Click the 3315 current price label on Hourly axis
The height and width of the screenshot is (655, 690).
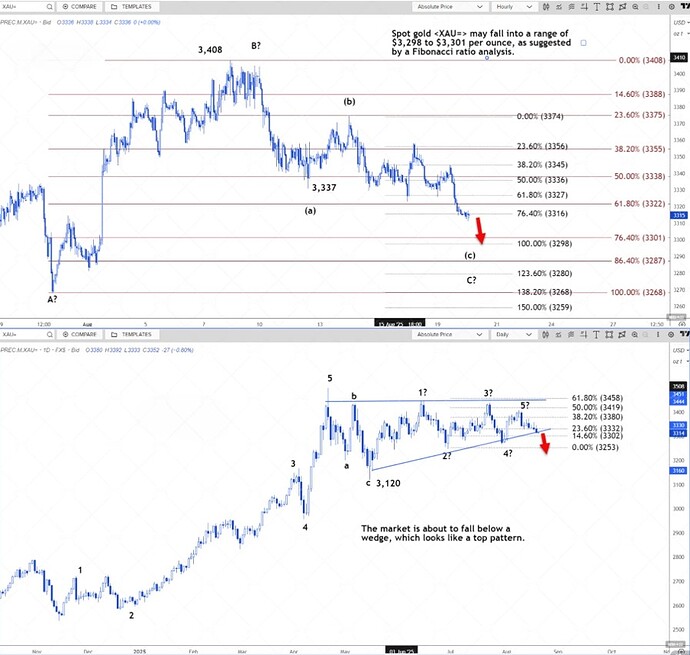tap(679, 215)
